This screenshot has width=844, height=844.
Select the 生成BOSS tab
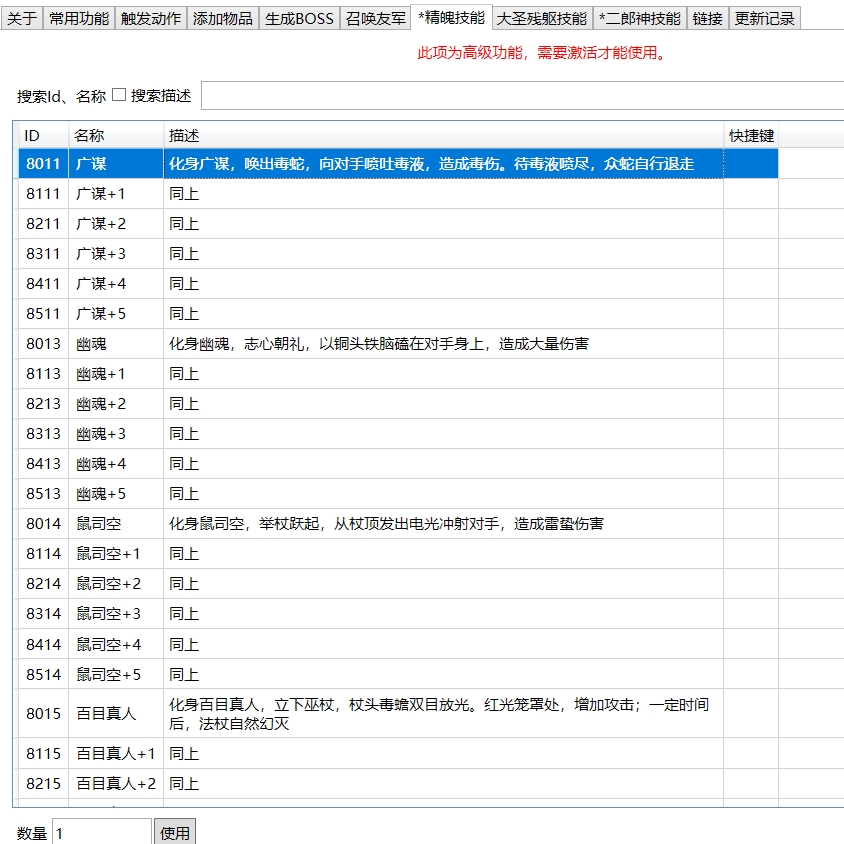coord(299,18)
